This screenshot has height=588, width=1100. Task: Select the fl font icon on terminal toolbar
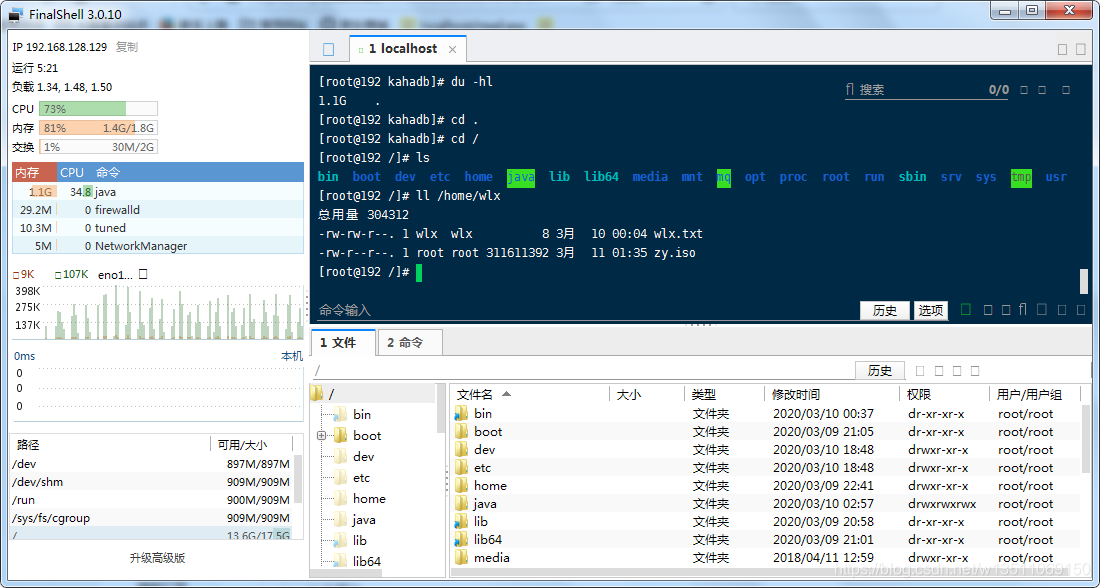click(1022, 310)
